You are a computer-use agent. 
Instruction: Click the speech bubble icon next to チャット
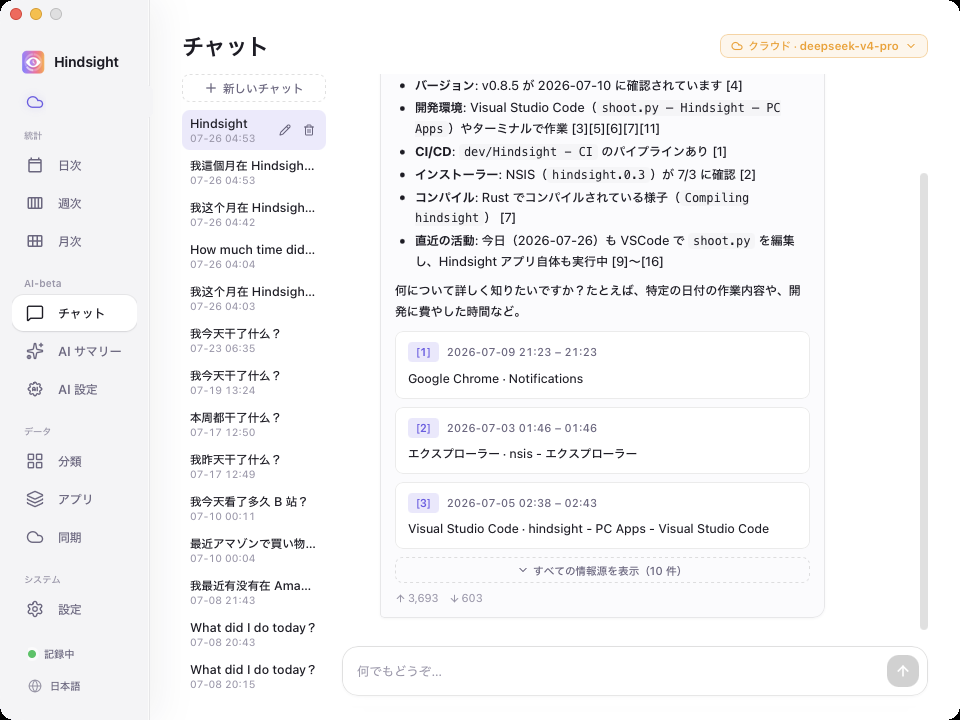point(35,313)
